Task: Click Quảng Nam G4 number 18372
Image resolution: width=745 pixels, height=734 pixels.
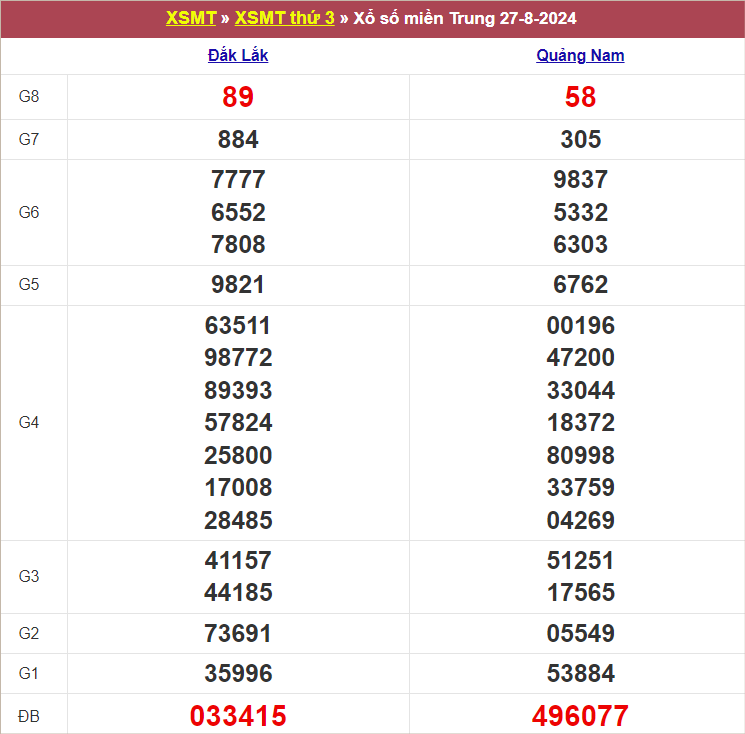Action: (581, 423)
